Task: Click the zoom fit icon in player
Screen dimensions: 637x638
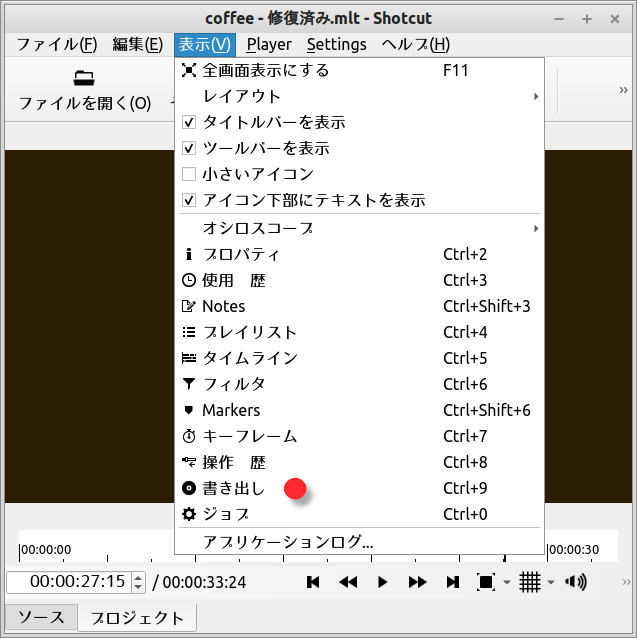Action: tap(486, 582)
